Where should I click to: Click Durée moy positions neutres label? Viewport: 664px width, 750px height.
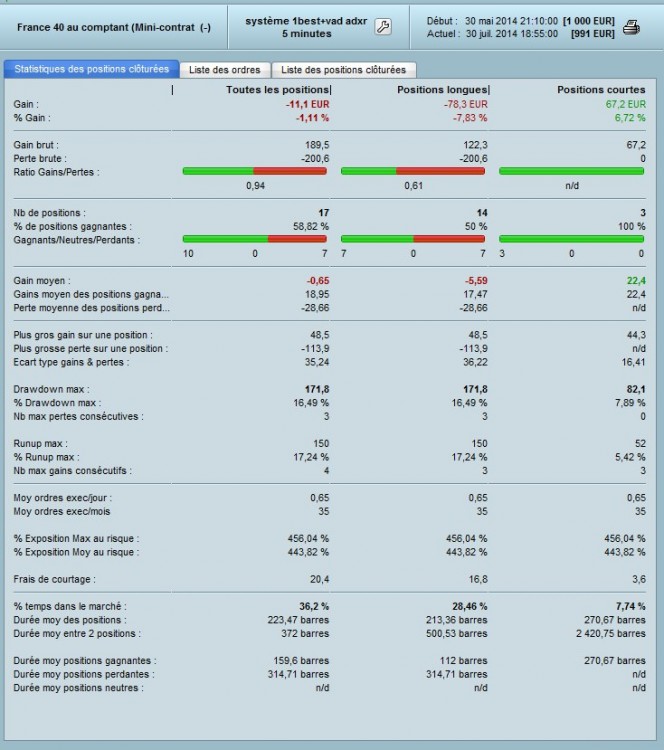(x=78, y=688)
